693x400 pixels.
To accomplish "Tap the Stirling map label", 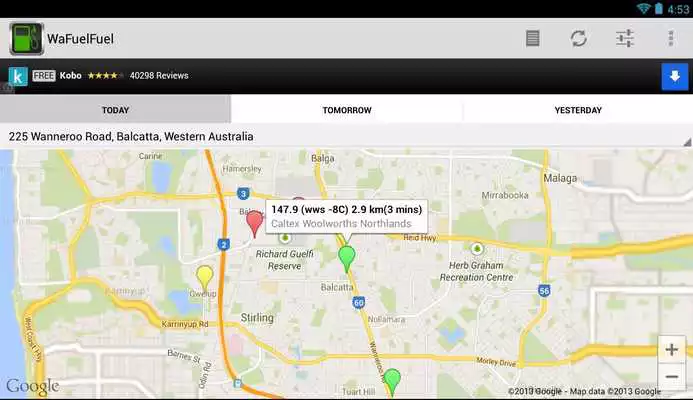I will (x=257, y=318).
